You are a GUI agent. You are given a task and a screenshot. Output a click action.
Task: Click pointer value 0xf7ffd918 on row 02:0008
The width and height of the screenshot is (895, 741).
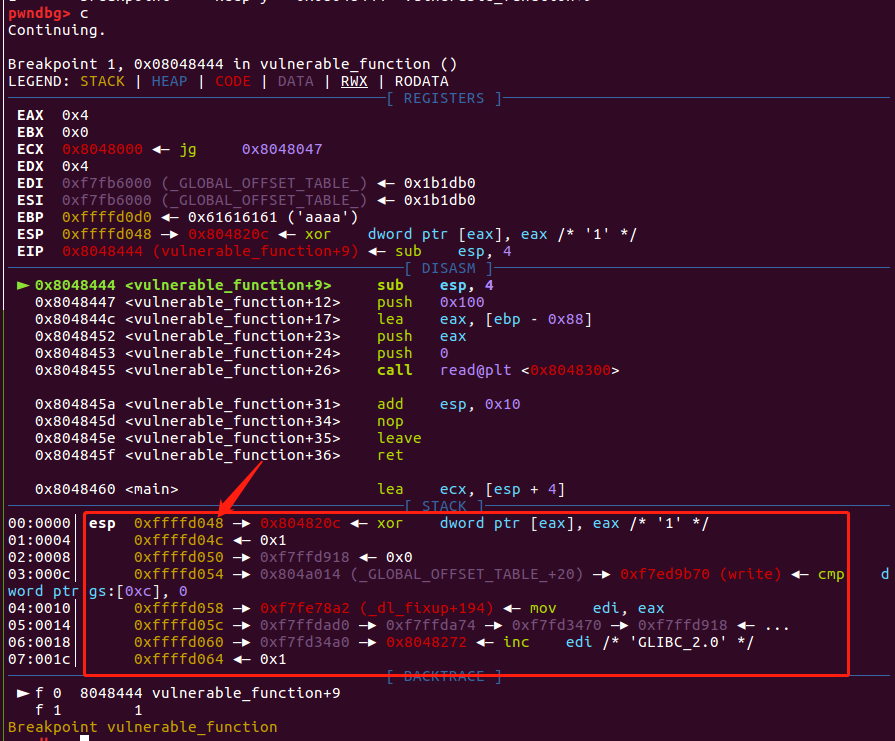pyautogui.click(x=305, y=557)
